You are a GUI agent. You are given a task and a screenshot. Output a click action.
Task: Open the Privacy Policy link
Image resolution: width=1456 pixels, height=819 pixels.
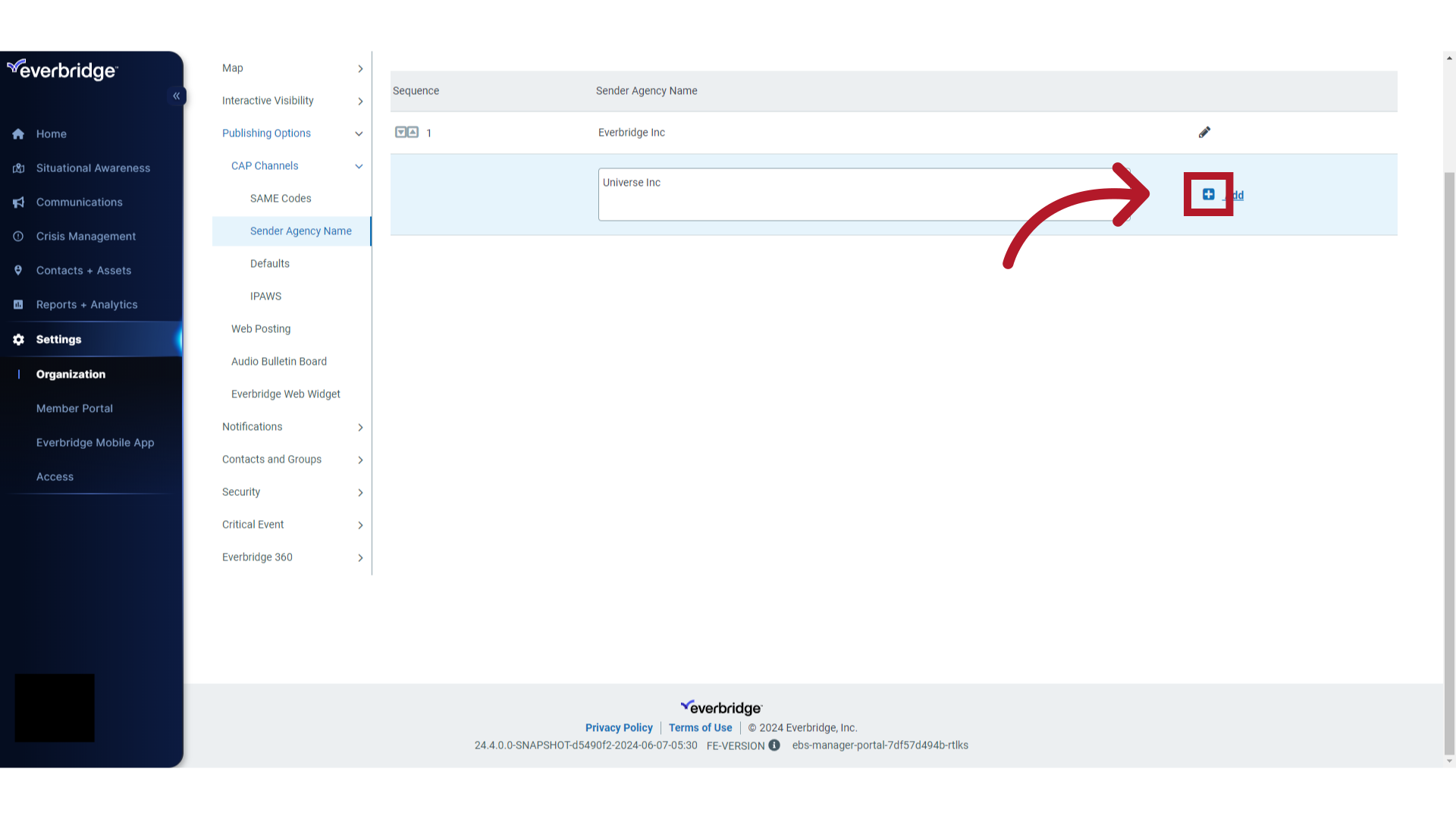619,728
